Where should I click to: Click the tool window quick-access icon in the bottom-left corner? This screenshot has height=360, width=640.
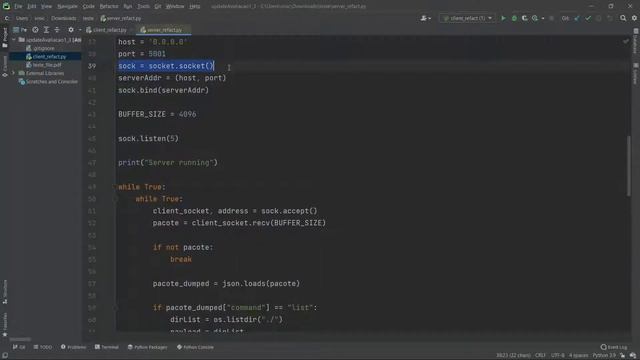(x=5, y=356)
